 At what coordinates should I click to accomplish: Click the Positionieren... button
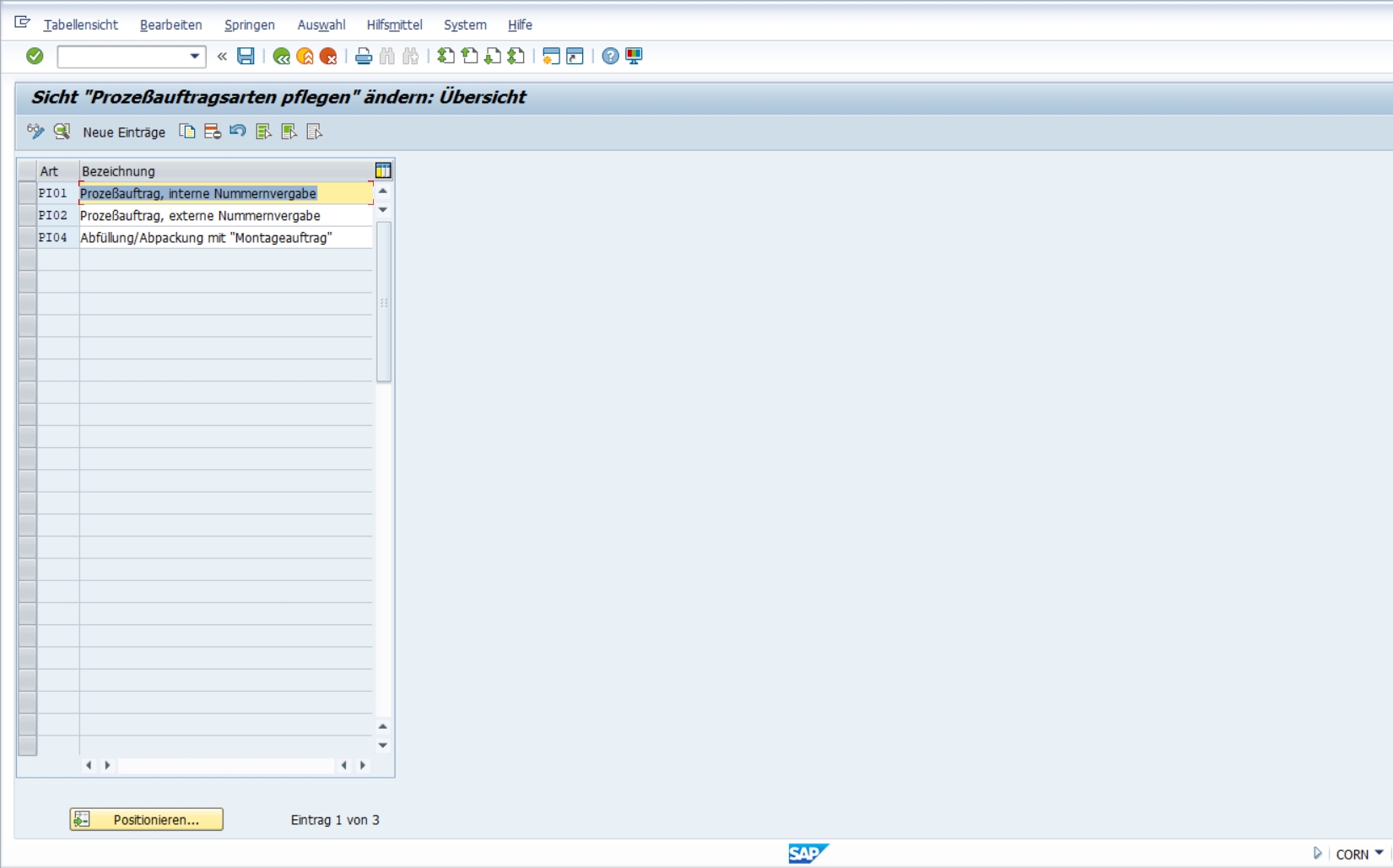coord(147,819)
